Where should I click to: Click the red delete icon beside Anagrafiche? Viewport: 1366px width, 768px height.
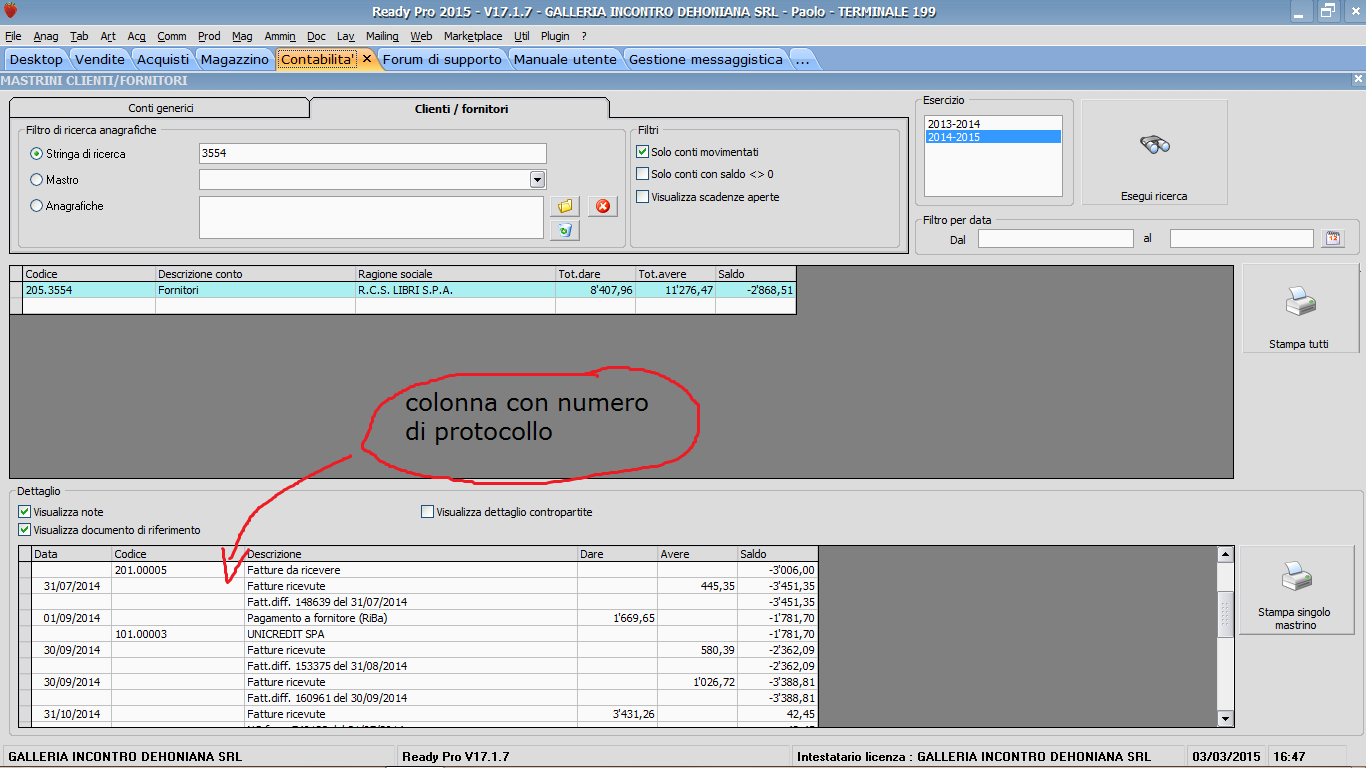603,206
